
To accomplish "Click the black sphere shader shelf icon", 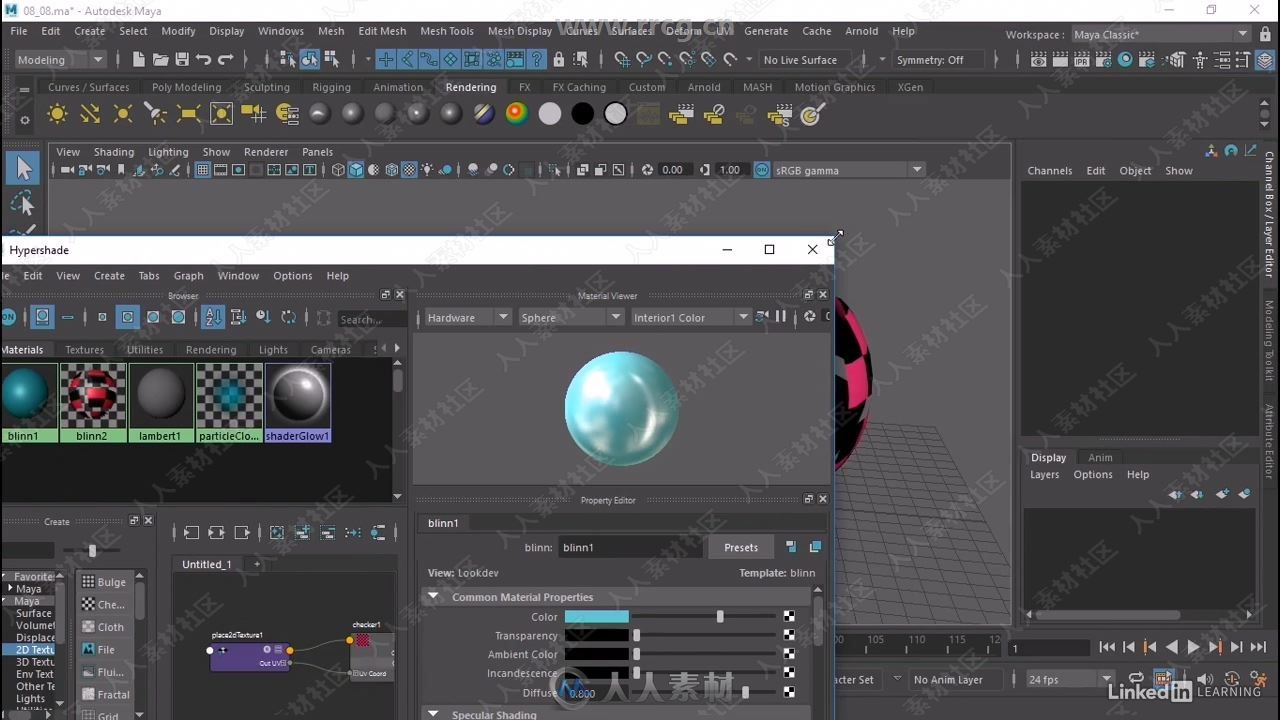I will [582, 114].
